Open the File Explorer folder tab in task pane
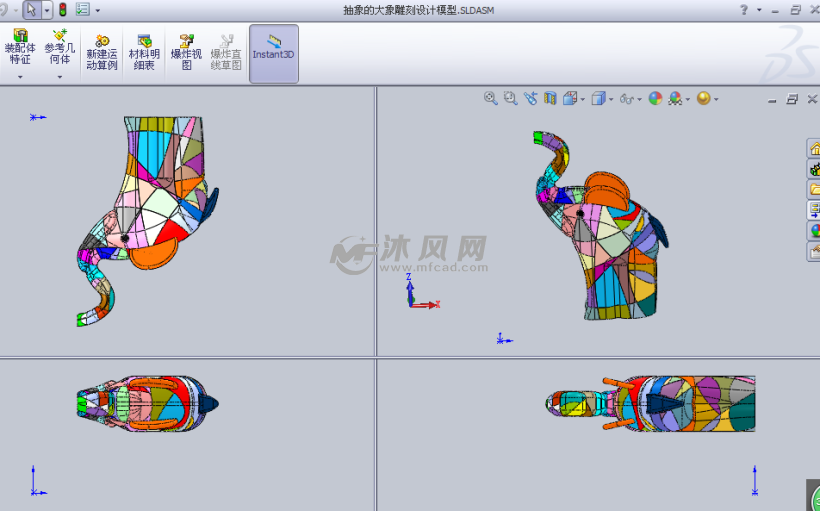 pos(814,189)
